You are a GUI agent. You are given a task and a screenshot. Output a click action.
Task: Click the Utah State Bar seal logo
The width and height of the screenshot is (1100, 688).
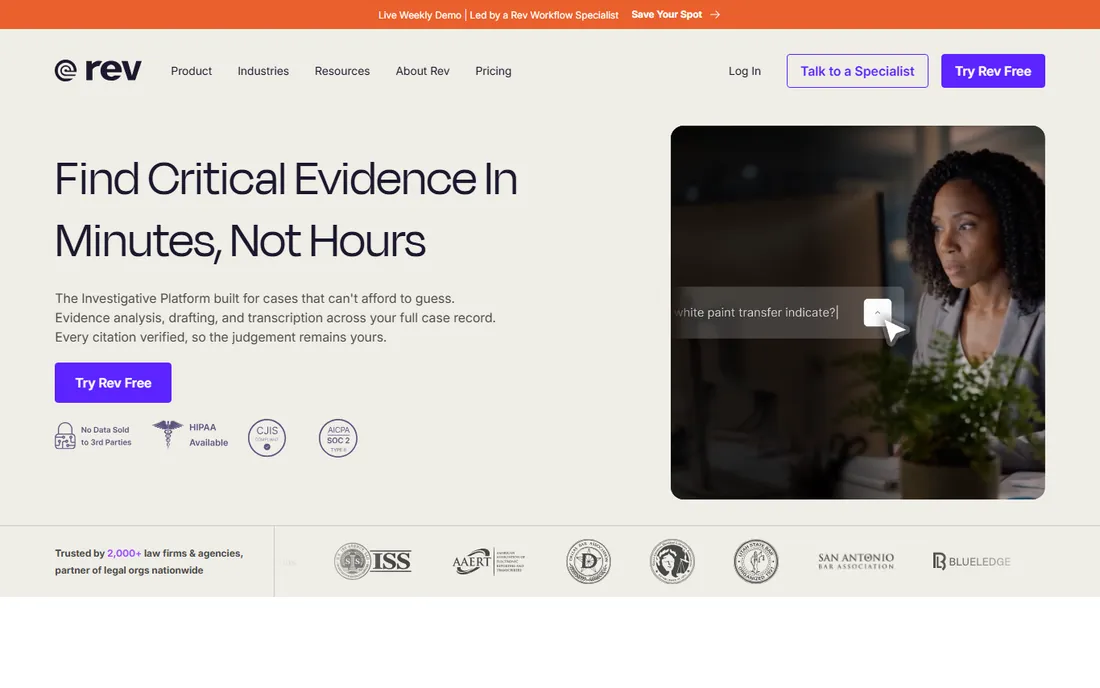click(x=756, y=561)
